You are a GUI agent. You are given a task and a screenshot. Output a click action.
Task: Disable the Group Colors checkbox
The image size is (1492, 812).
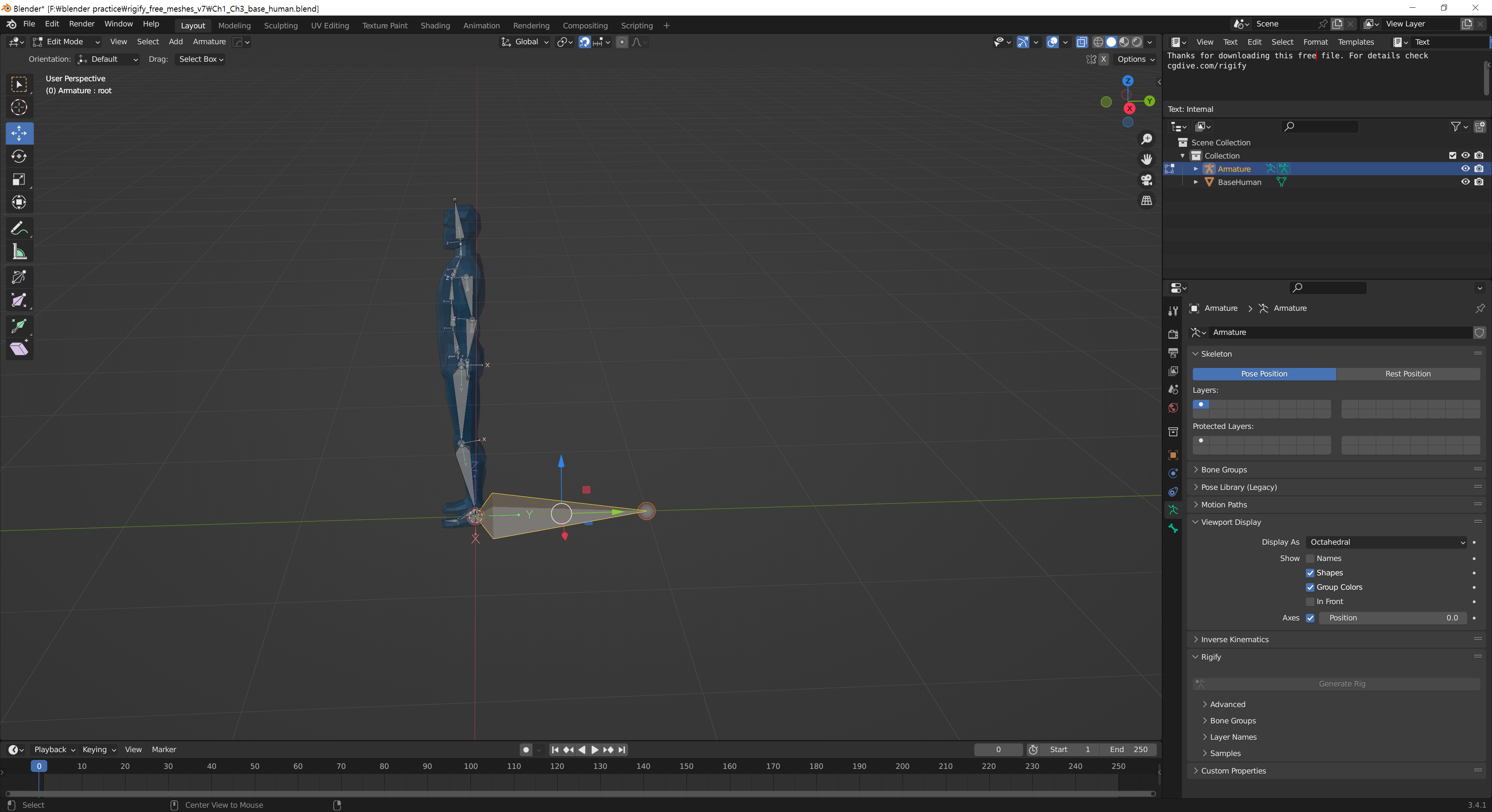(x=1310, y=587)
